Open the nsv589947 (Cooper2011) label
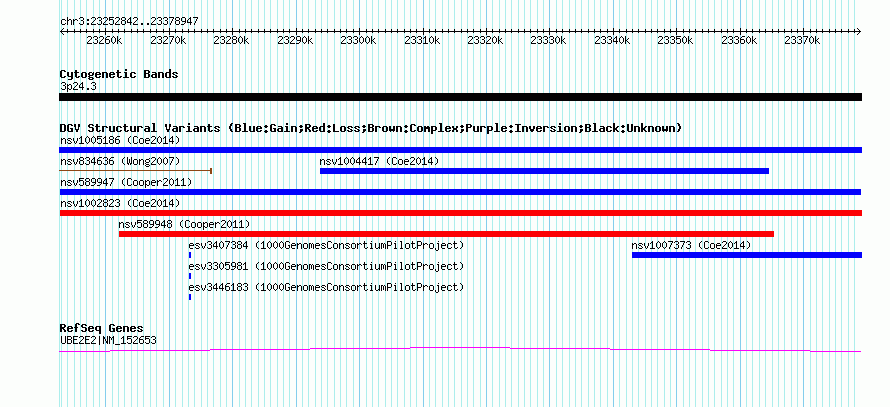 (x=126, y=182)
